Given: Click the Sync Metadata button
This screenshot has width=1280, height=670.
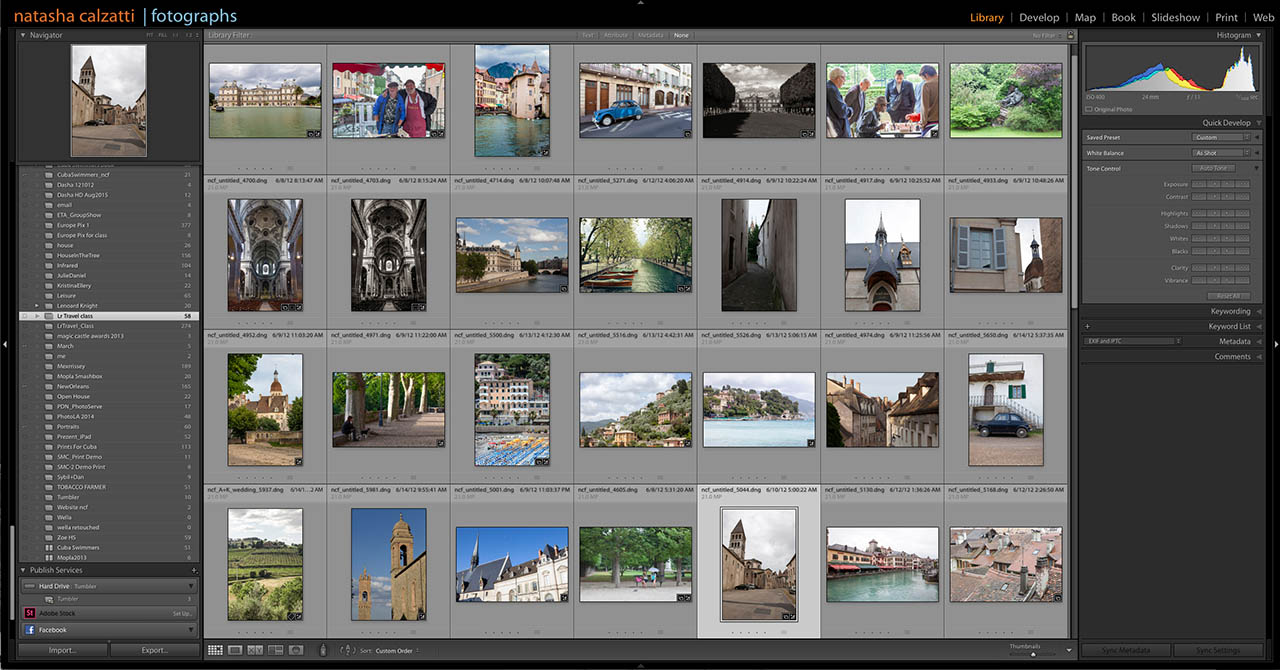Looking at the screenshot, I should 1128,650.
